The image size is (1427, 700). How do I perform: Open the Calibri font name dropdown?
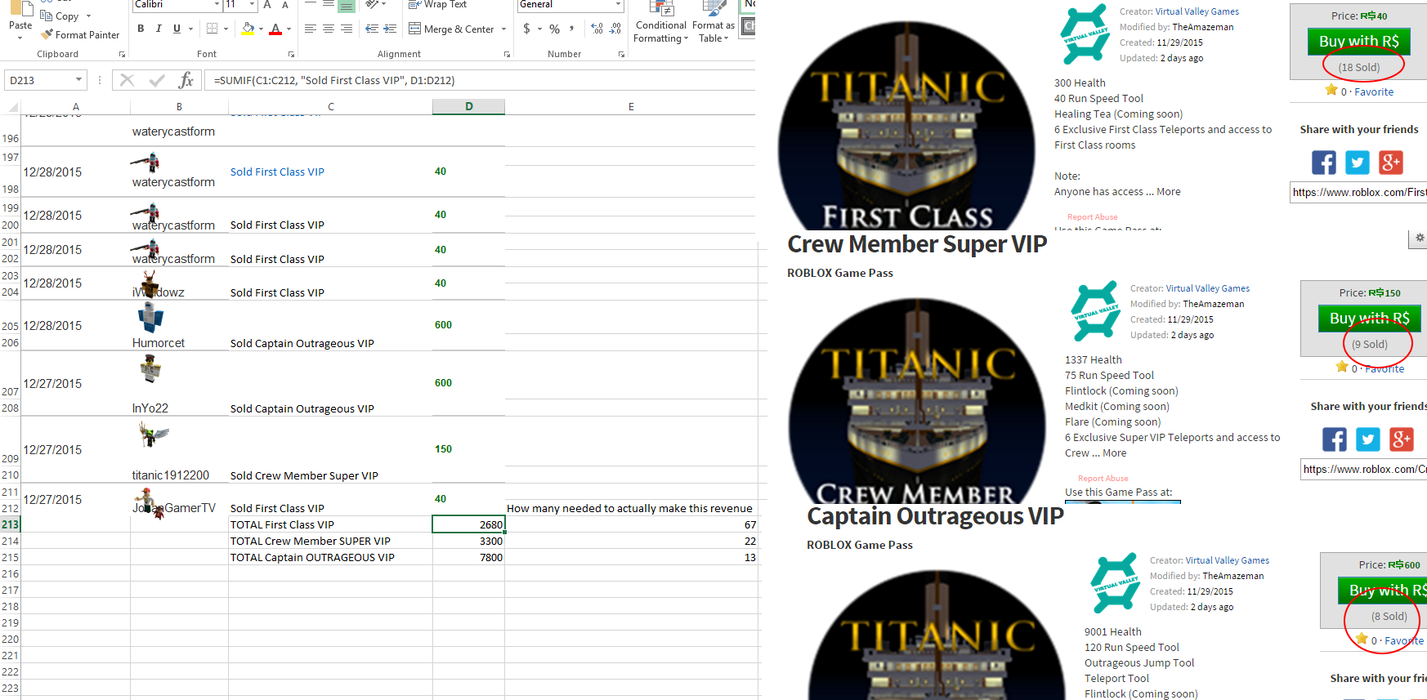pyautogui.click(x=216, y=5)
